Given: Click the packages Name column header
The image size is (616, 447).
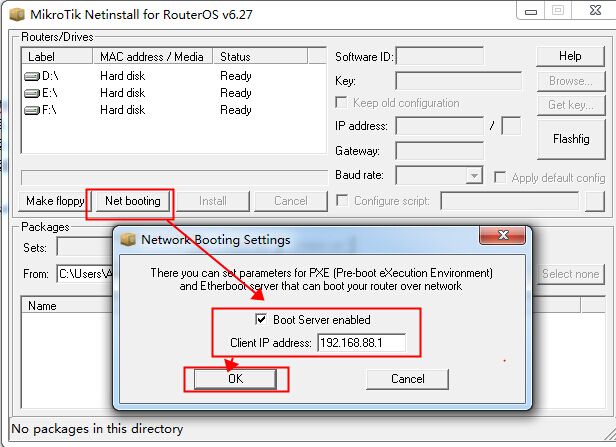Looking at the screenshot, I should [x=67, y=306].
